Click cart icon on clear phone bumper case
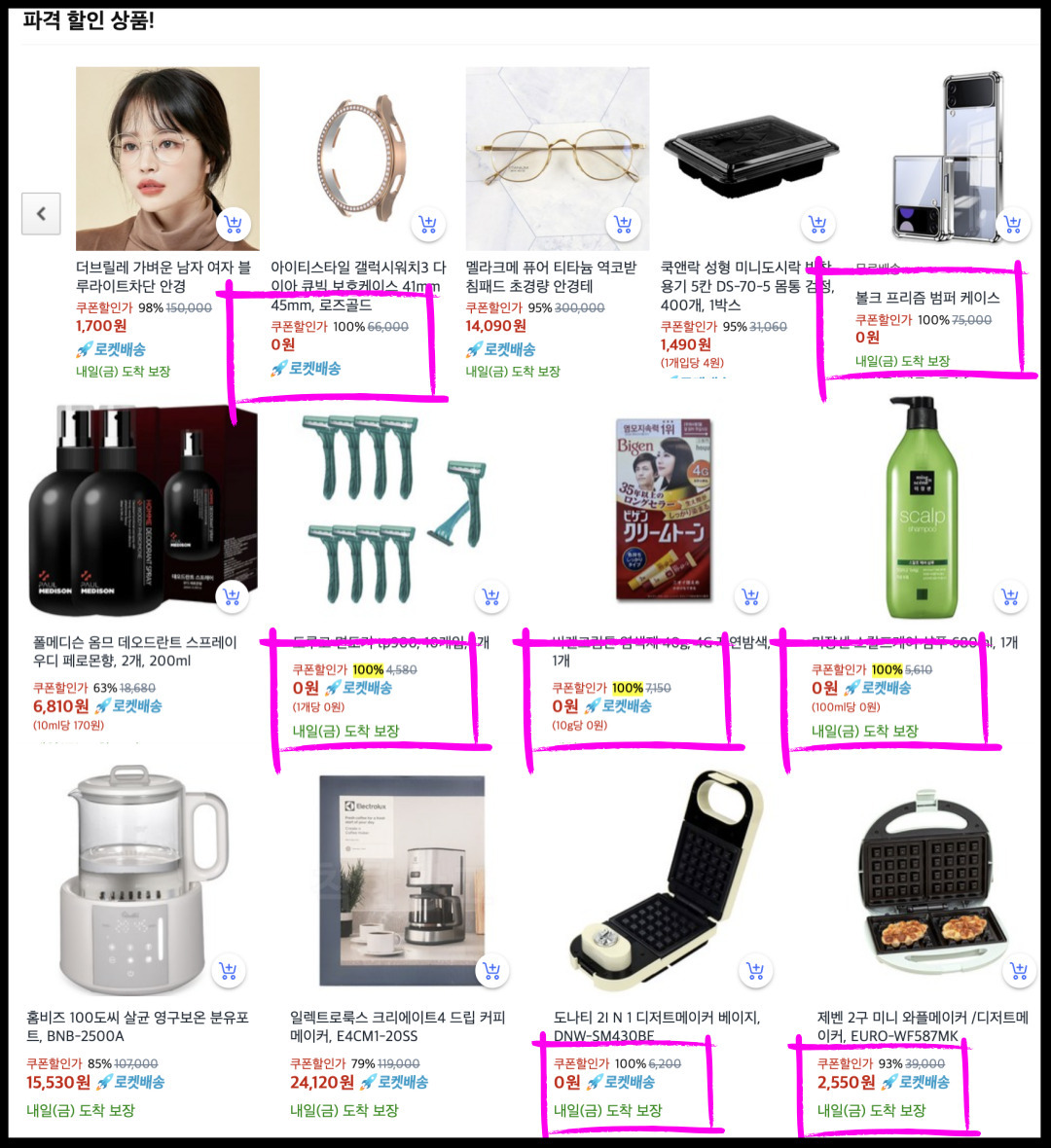 pos(1013,224)
